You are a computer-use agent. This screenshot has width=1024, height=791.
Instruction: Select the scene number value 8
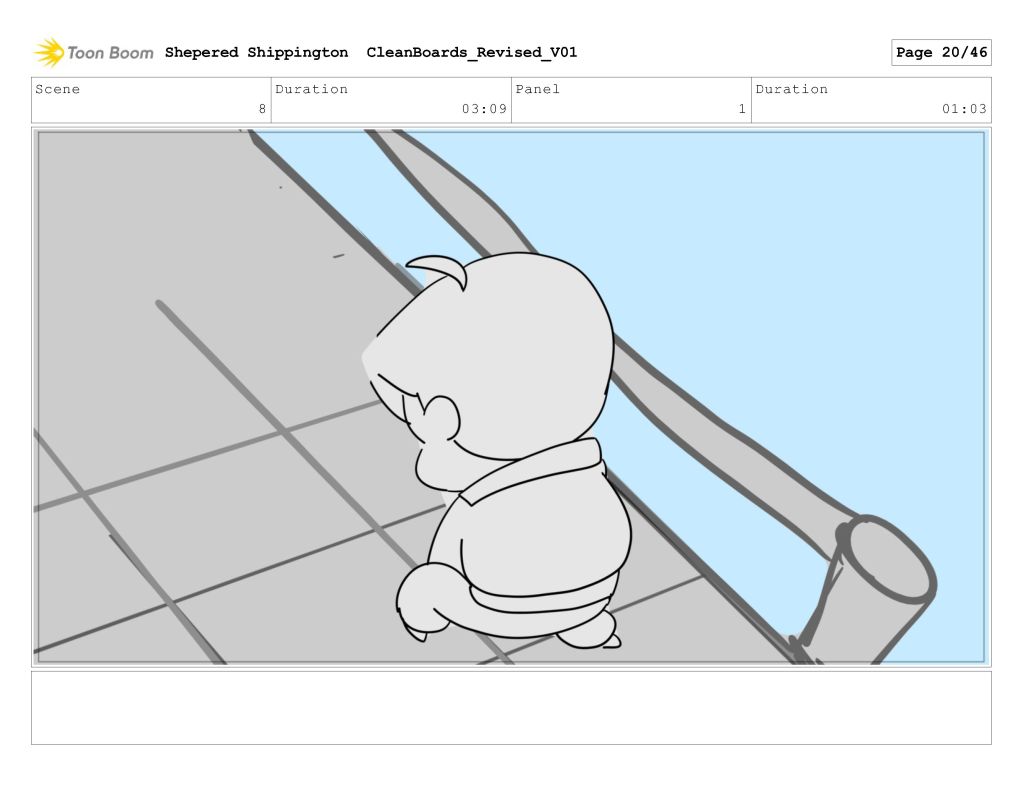tap(262, 109)
